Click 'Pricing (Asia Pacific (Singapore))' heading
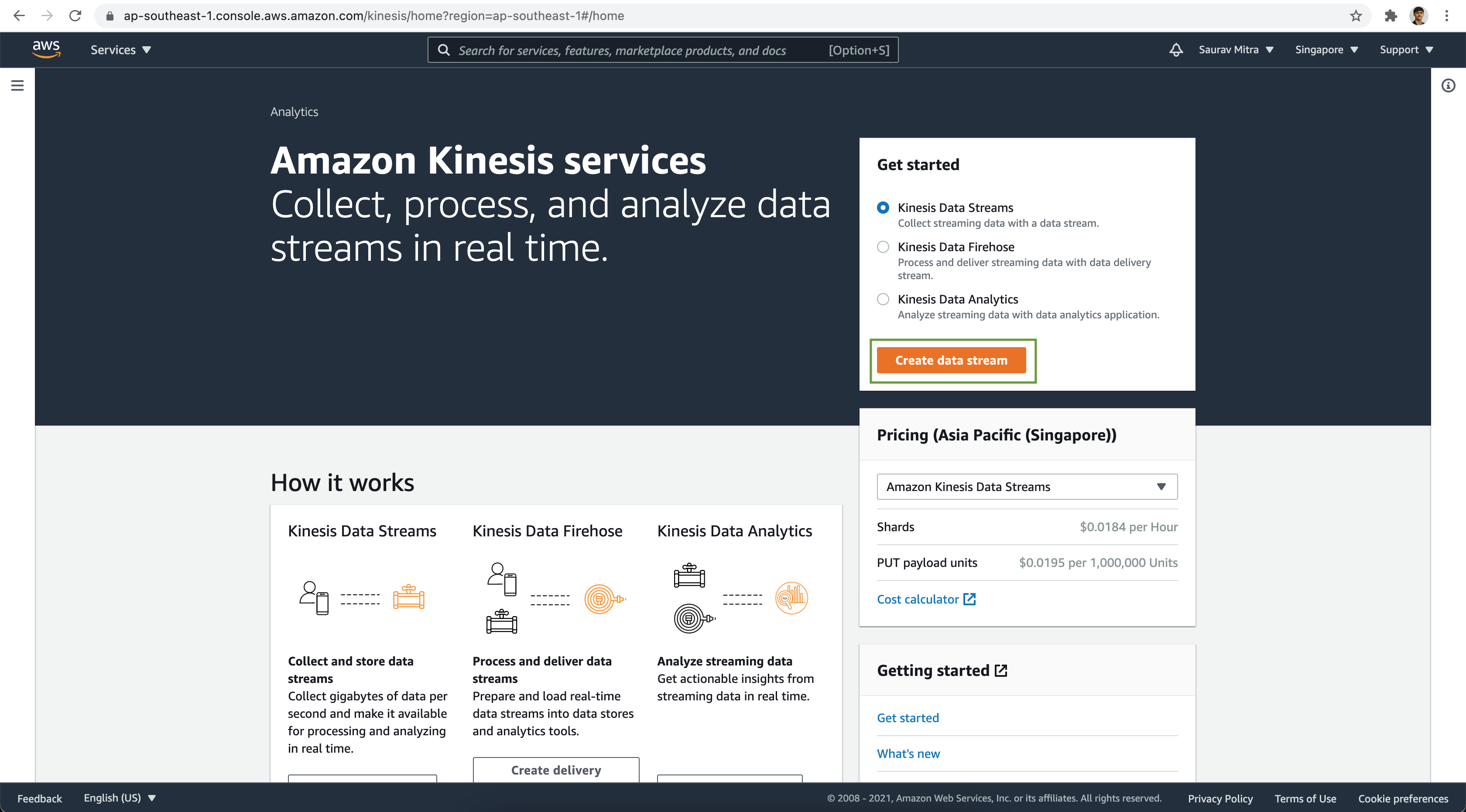Screen dimensions: 1466x812 (x=997, y=435)
